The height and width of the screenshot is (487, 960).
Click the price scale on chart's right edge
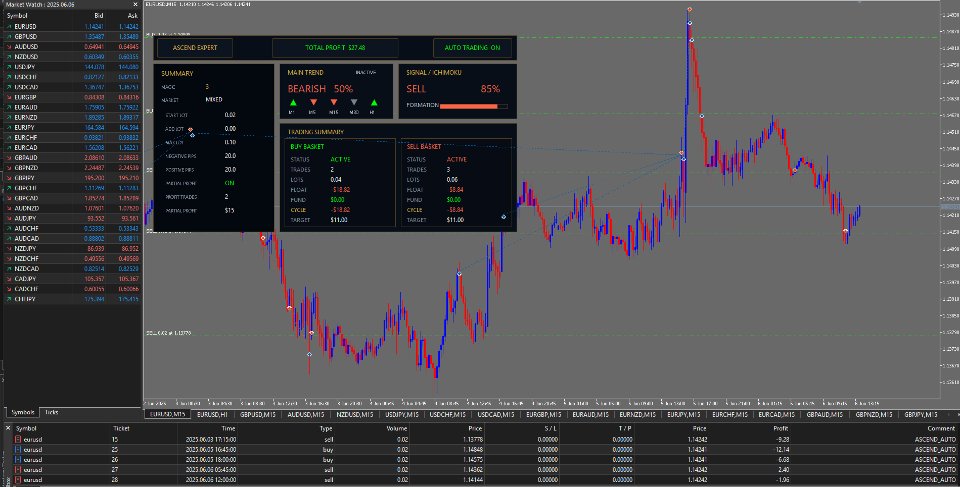[950, 199]
